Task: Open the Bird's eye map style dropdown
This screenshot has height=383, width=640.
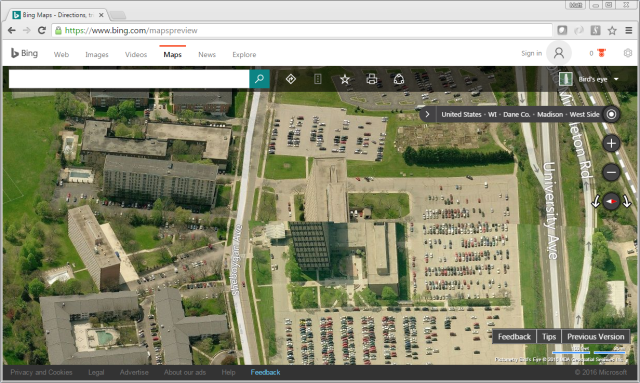Action: pos(590,79)
